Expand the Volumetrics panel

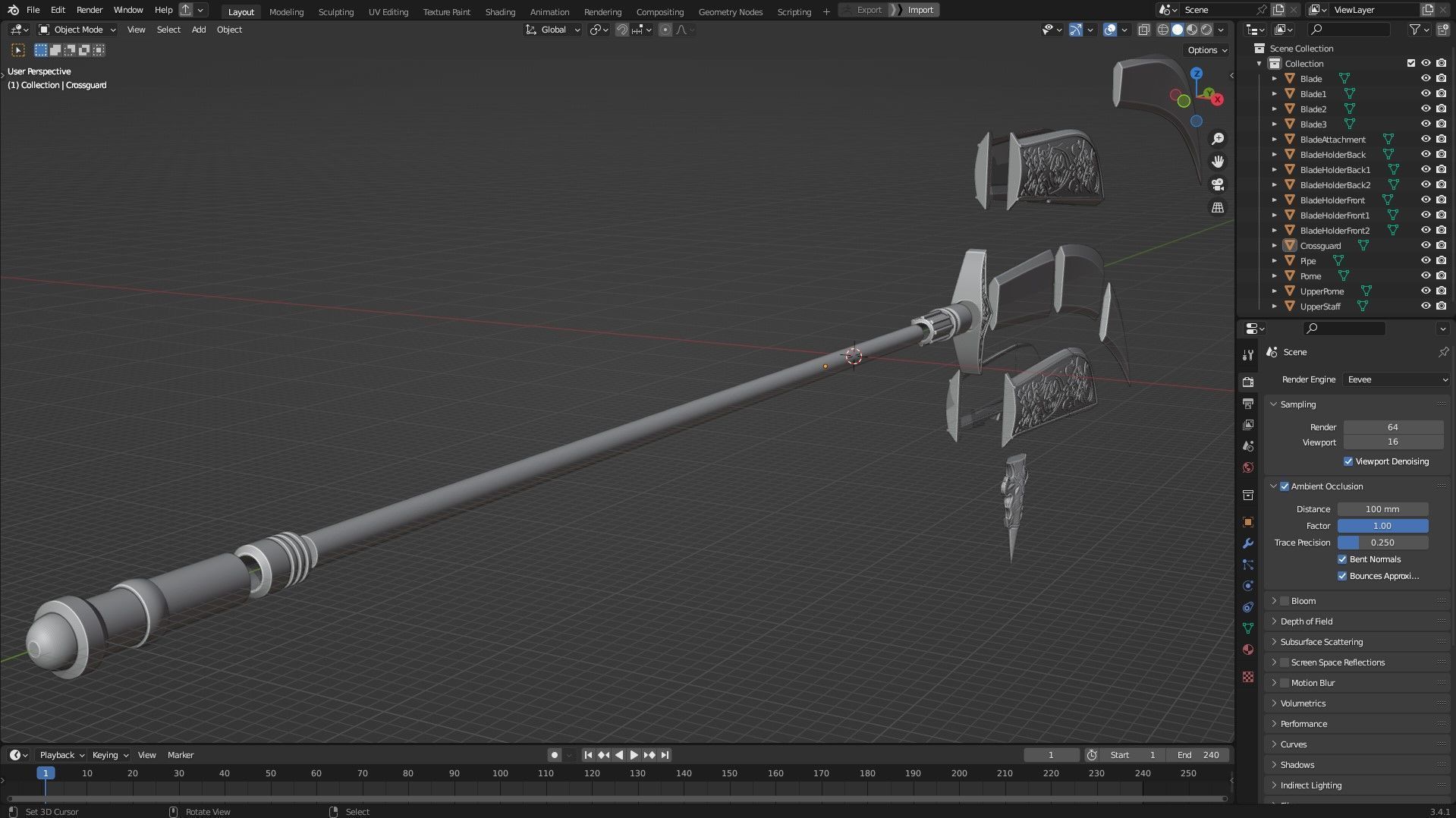[x=1274, y=703]
